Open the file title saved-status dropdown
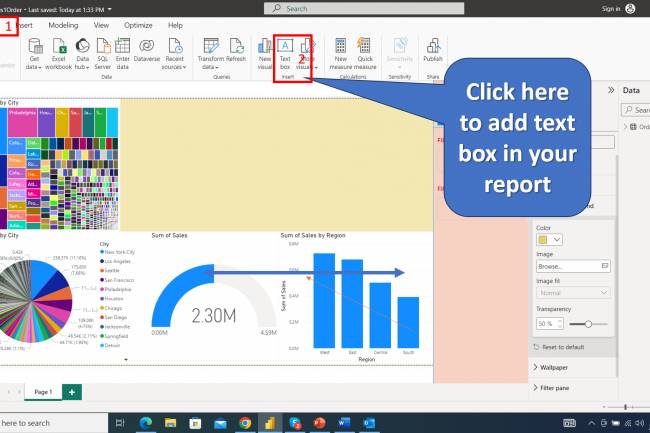 (110, 9)
